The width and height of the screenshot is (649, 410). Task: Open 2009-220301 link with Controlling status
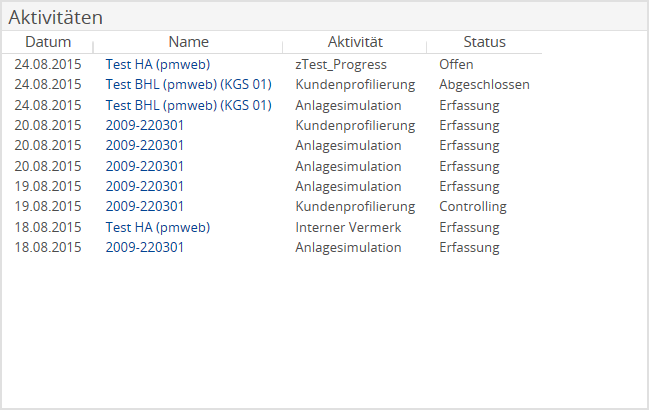pos(145,207)
